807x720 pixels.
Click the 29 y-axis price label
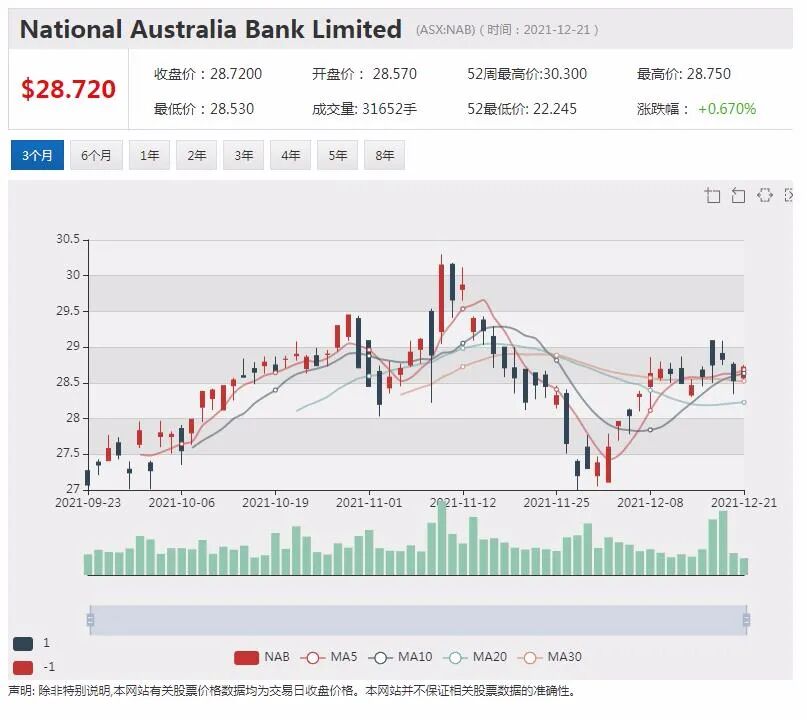[x=73, y=346]
